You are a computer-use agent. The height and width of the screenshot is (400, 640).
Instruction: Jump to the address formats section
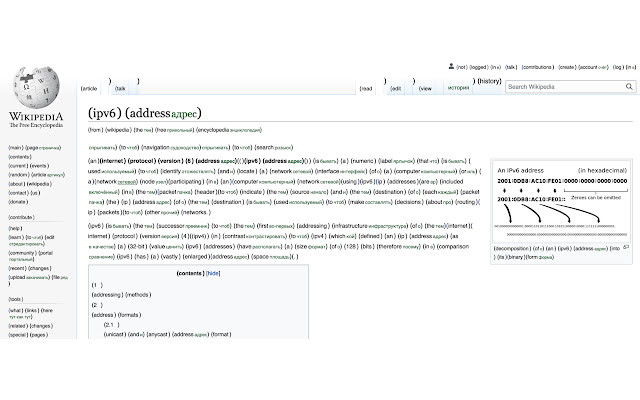(116, 315)
